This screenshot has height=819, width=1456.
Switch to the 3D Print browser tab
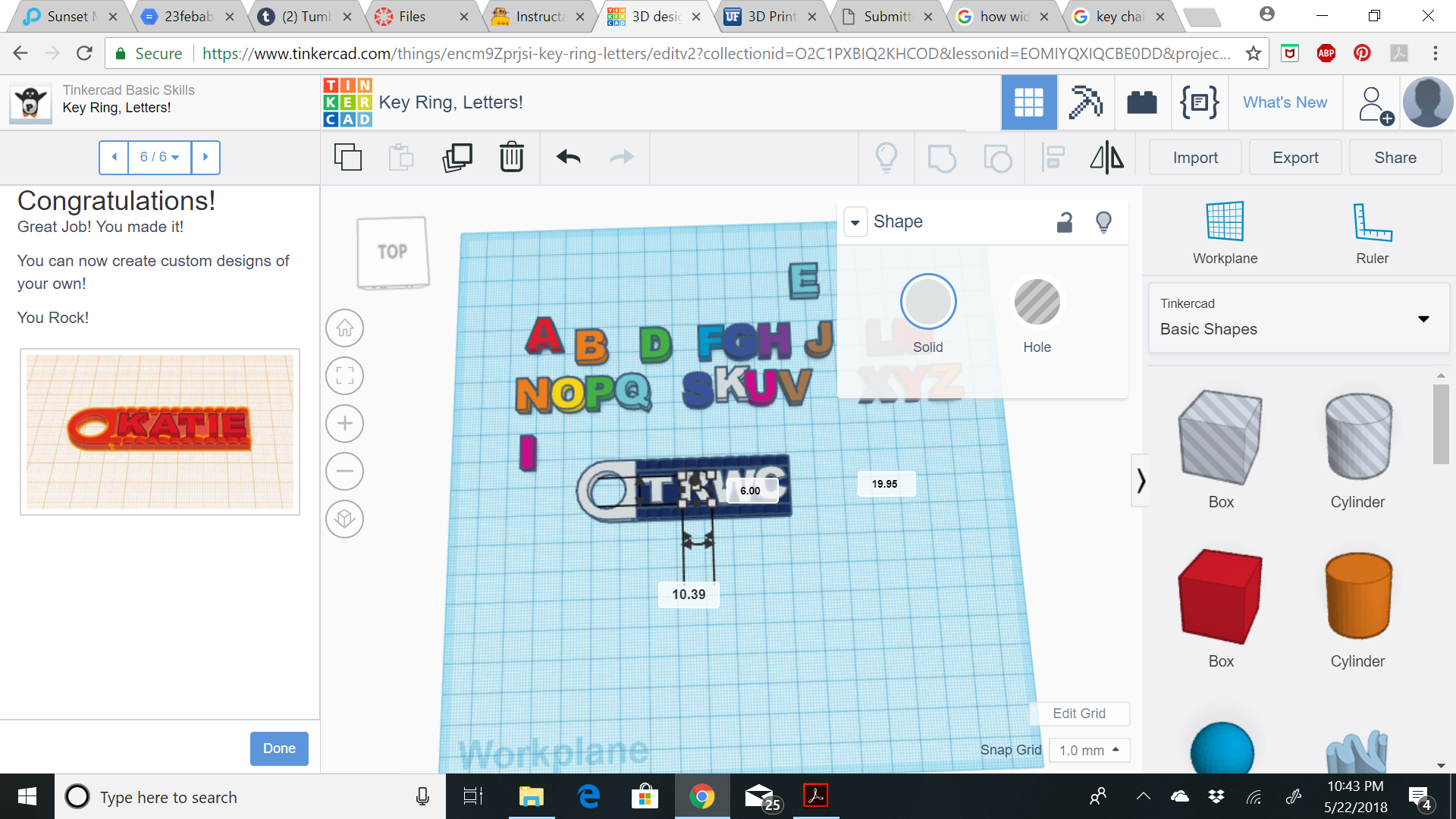coord(772,16)
